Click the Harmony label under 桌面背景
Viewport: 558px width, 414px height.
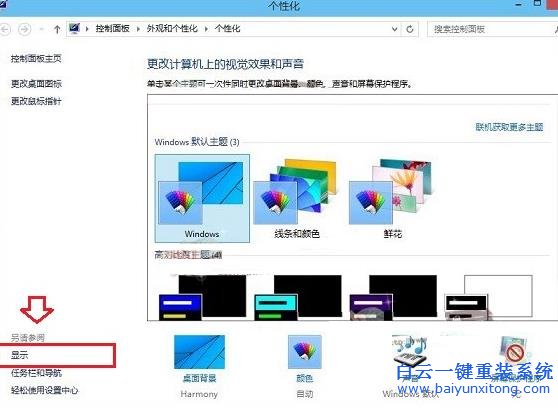click(199, 394)
